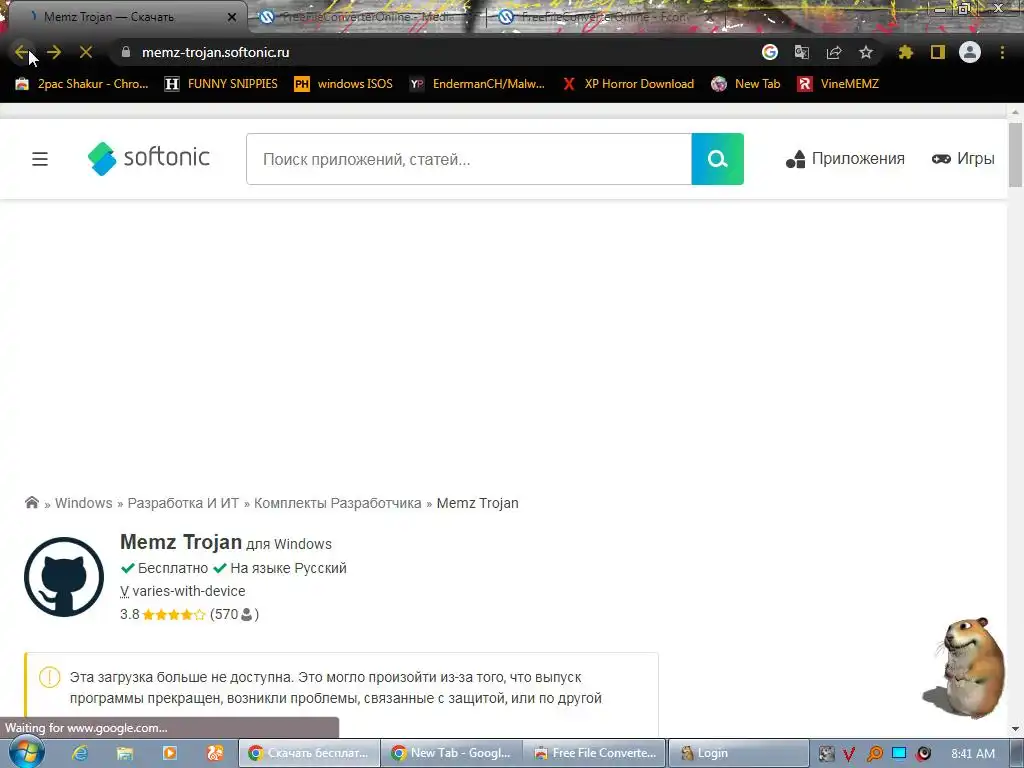Open the Приложения section

coord(845,159)
